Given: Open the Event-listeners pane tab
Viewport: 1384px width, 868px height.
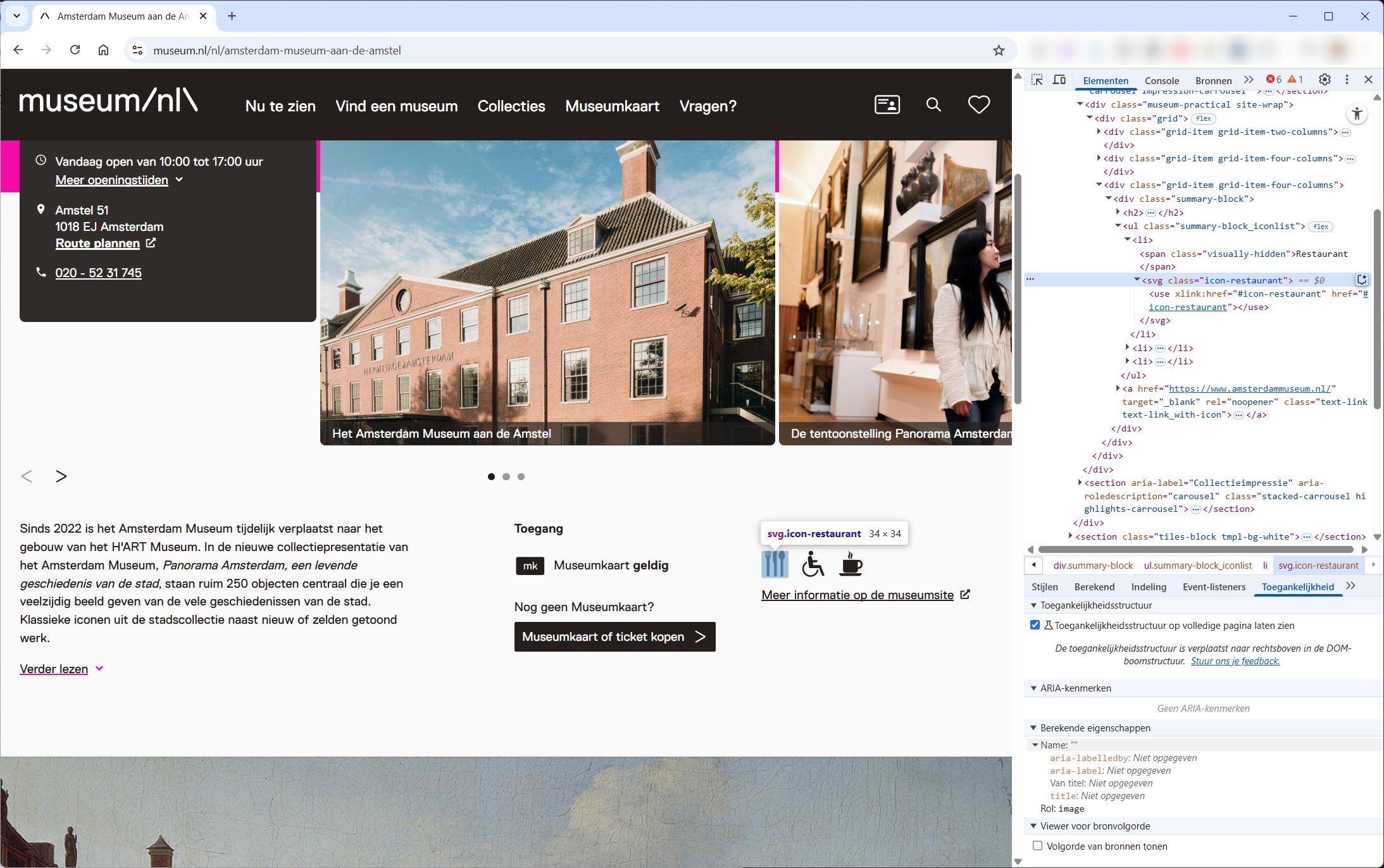Looking at the screenshot, I should tap(1214, 586).
